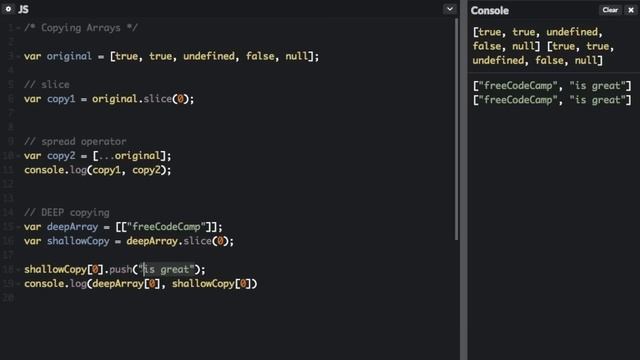Click the "// slice" comment
This screenshot has width=640, height=360.
47,85
